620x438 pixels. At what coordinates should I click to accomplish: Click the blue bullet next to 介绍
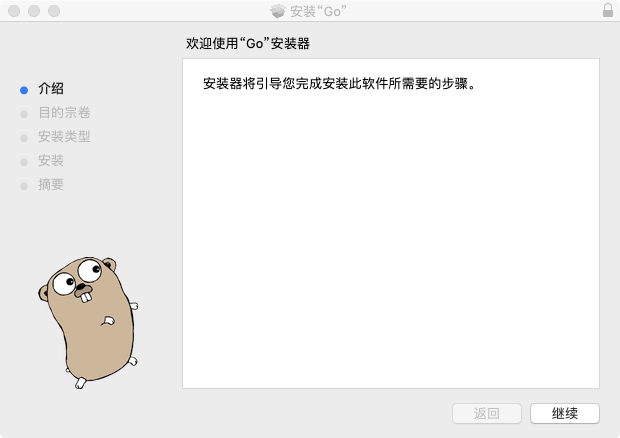(24, 90)
